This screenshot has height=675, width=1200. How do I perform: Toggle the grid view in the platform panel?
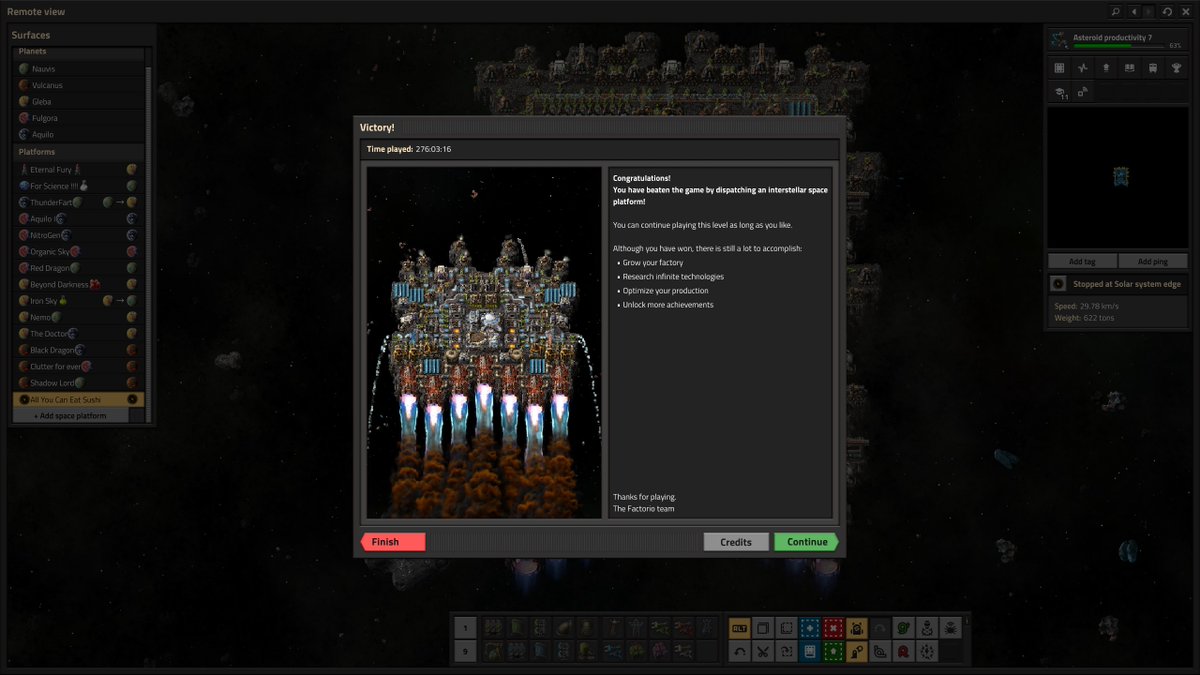coord(1059,68)
